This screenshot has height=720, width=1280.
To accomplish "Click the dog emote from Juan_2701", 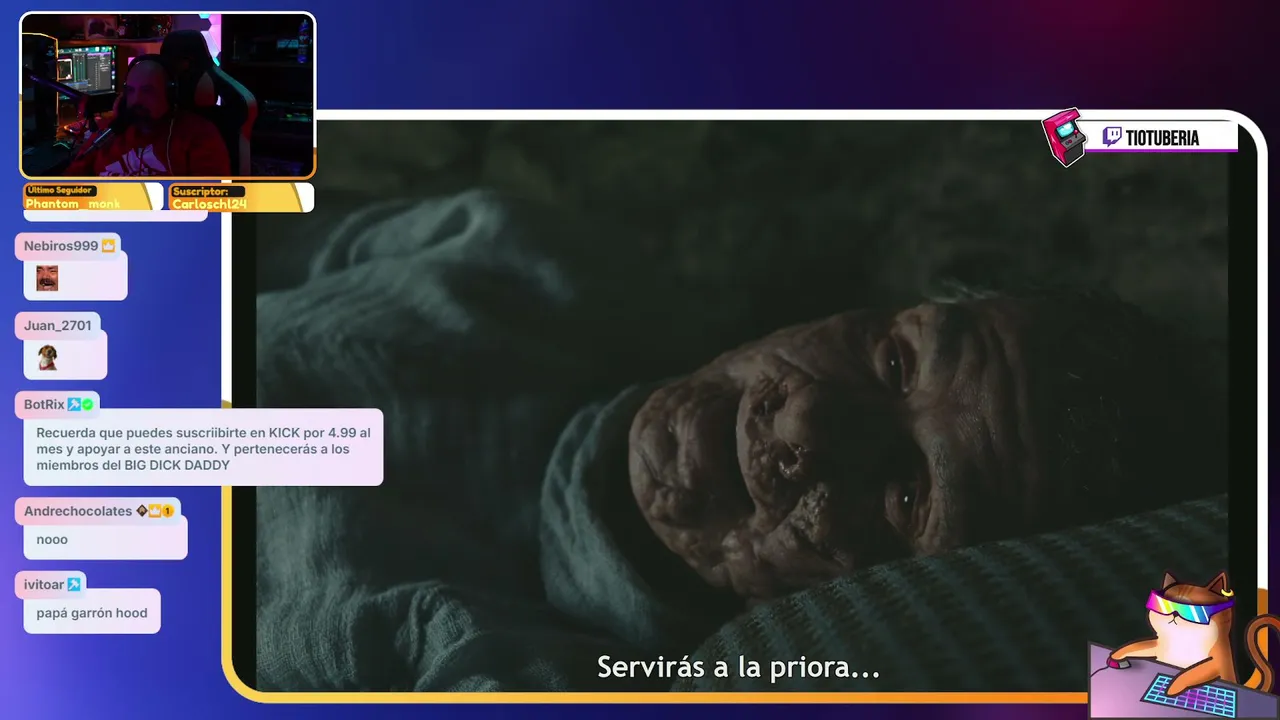I will click(x=47, y=357).
